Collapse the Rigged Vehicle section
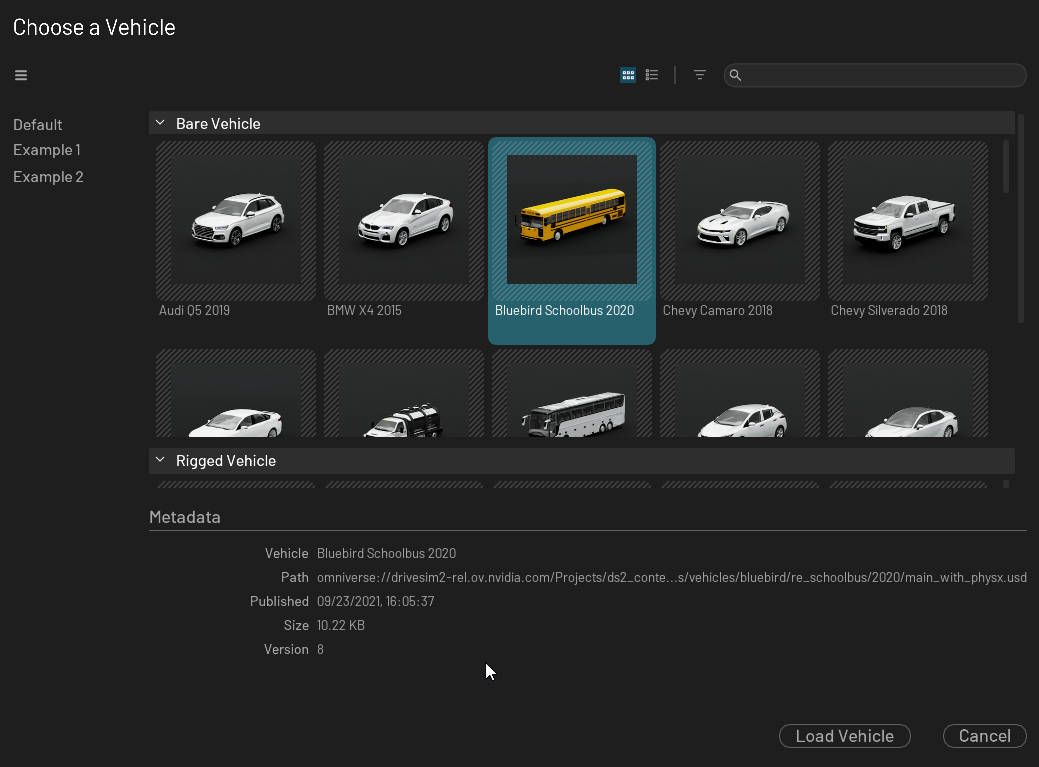This screenshot has height=767, width=1039. click(160, 460)
